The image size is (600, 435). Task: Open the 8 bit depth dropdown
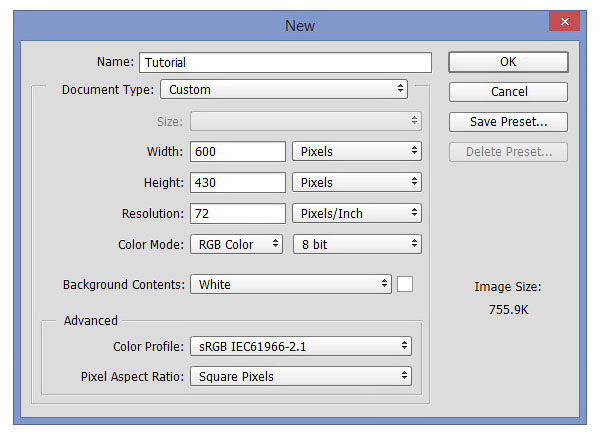pyautogui.click(x=357, y=244)
